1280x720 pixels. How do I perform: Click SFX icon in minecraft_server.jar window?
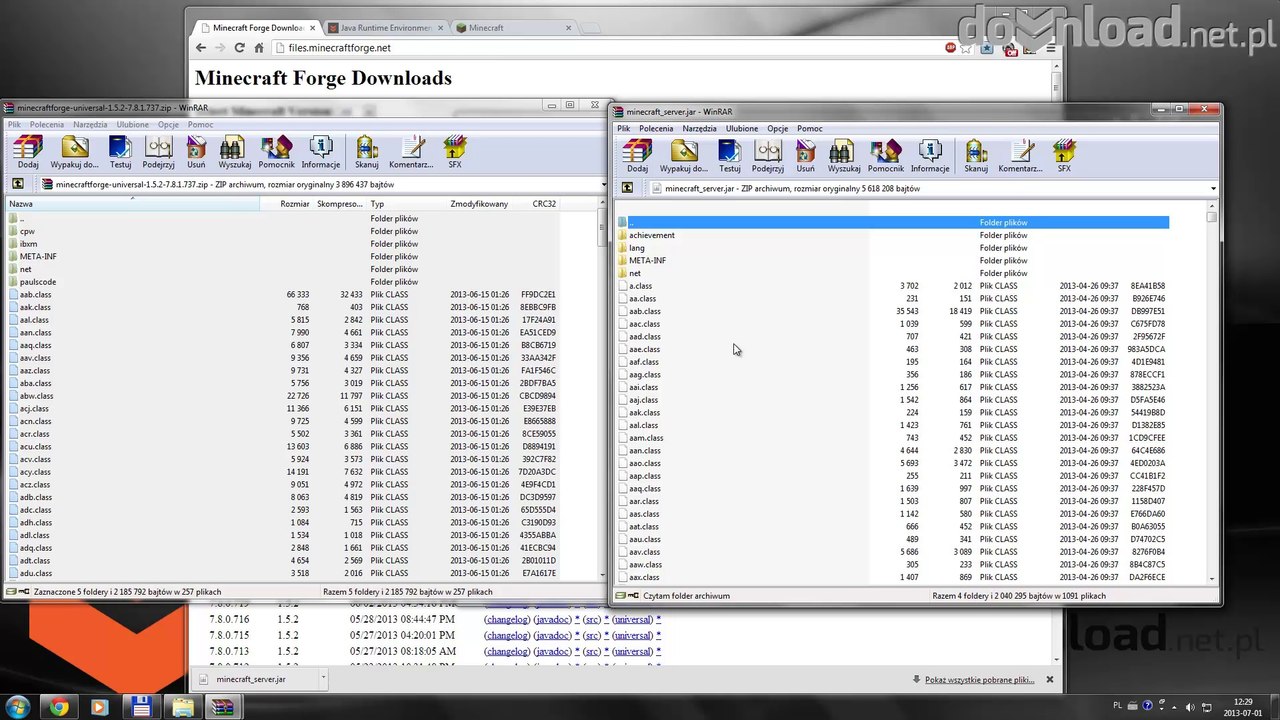point(1064,156)
